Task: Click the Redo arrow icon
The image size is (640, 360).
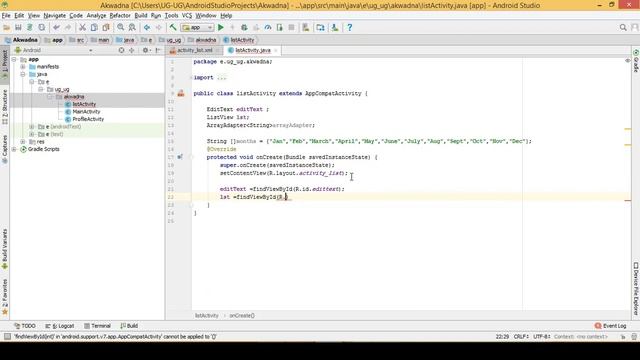Action: 68,28
